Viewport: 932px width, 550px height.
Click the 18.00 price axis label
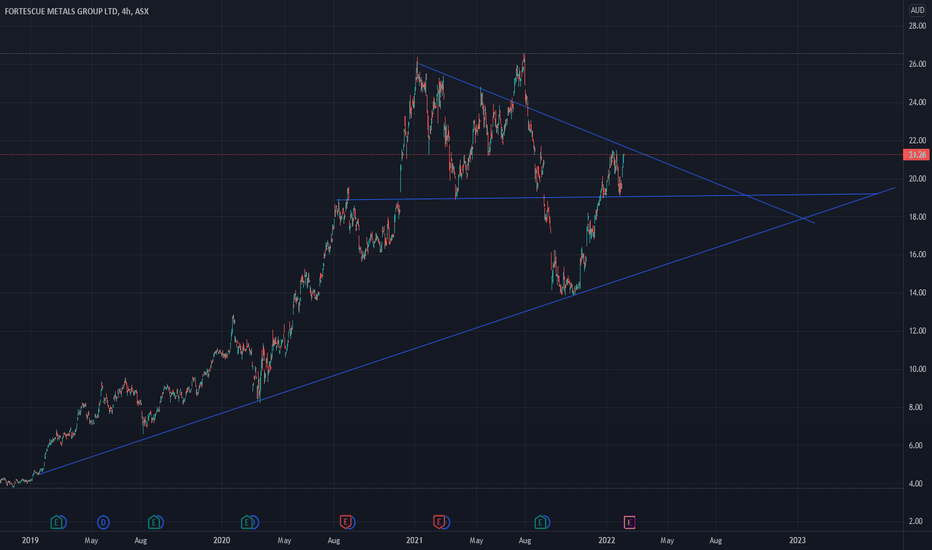[x=917, y=217]
